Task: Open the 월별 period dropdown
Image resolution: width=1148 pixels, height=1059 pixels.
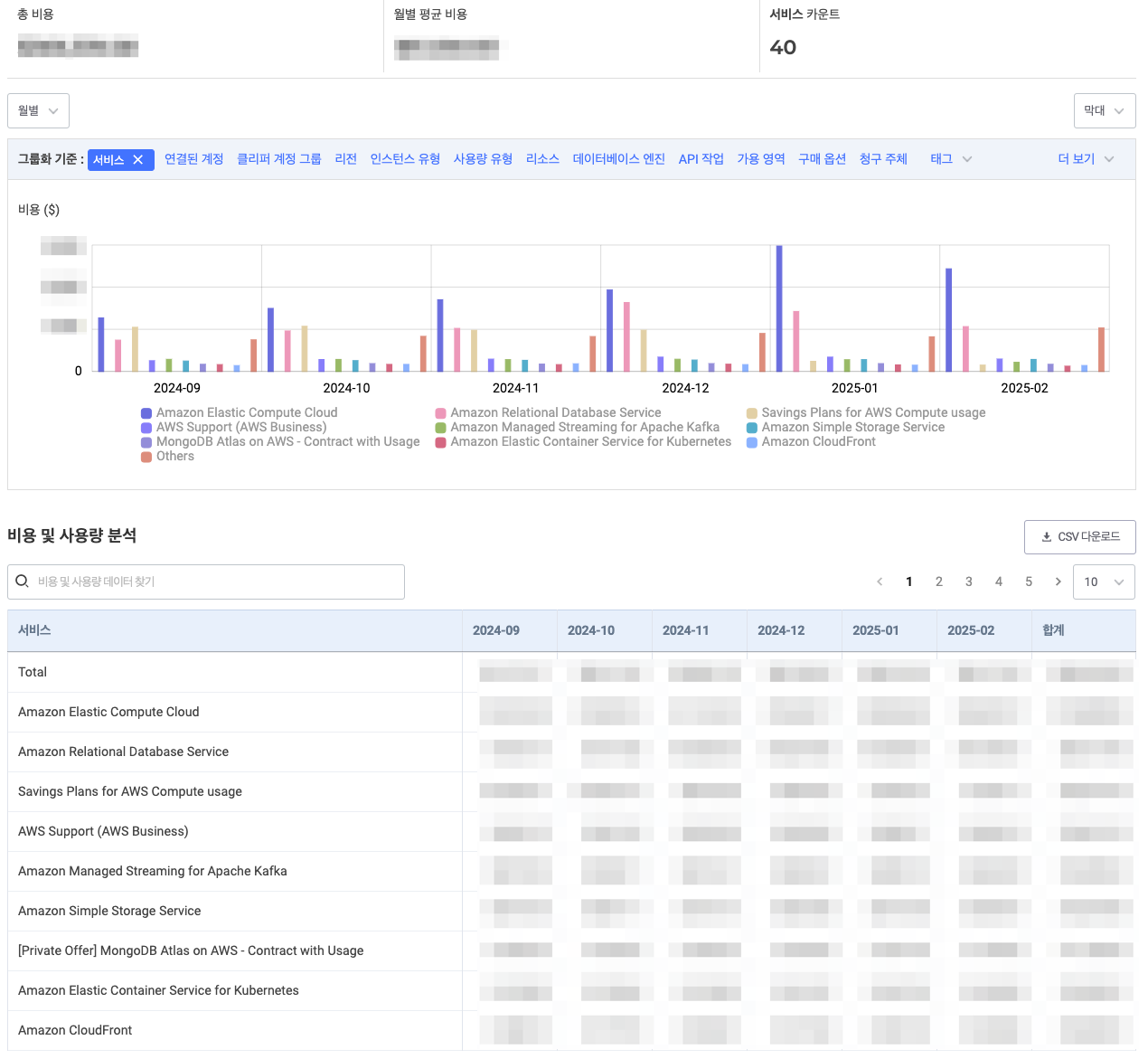Action: point(38,110)
